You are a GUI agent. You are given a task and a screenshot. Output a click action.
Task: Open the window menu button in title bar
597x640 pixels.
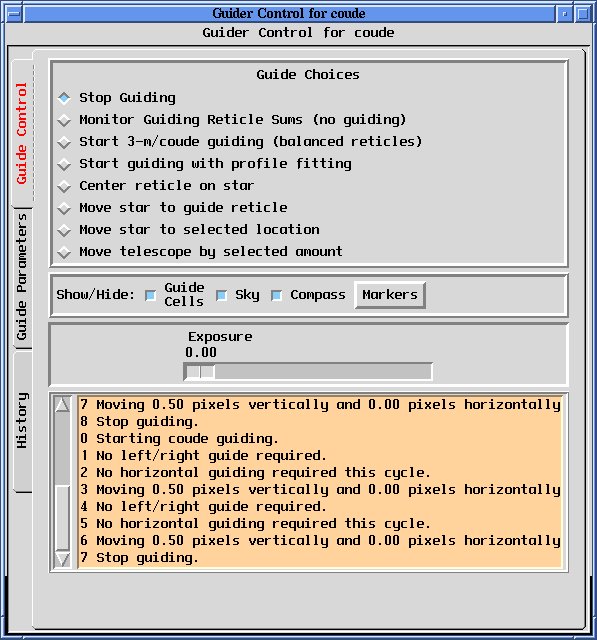tap(14, 14)
